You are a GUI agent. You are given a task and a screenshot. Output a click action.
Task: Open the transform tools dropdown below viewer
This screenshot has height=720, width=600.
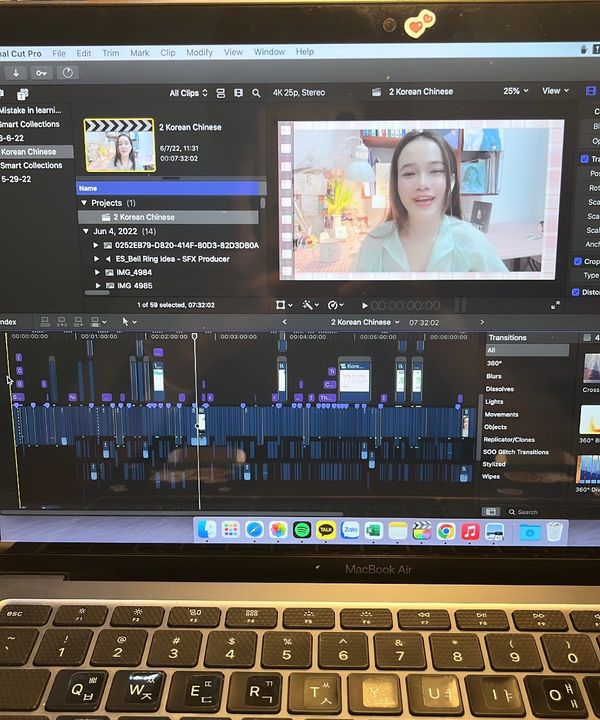tap(284, 305)
